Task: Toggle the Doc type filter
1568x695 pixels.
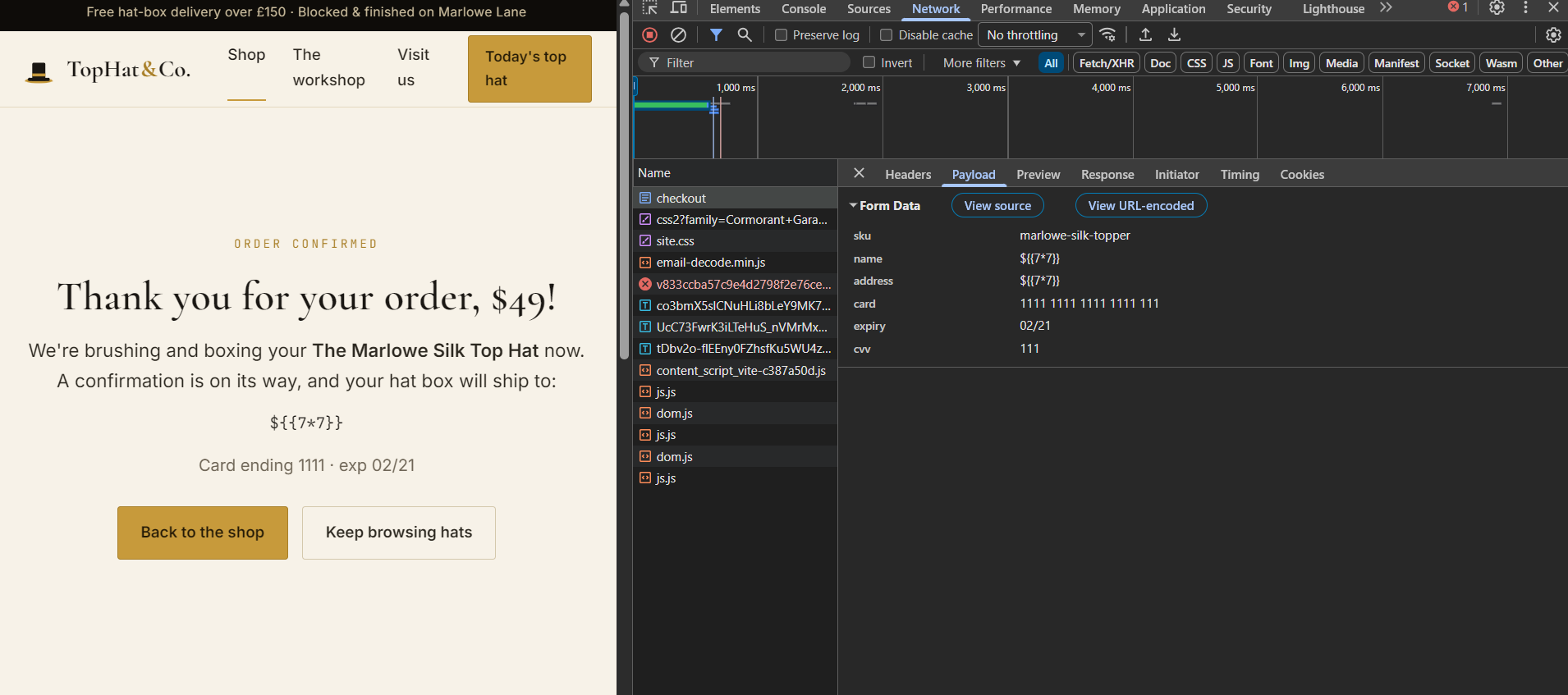Action: point(1160,63)
